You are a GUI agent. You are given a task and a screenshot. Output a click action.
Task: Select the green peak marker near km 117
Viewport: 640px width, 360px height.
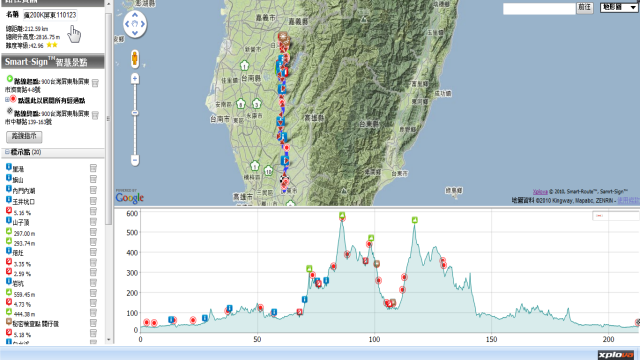414,220
